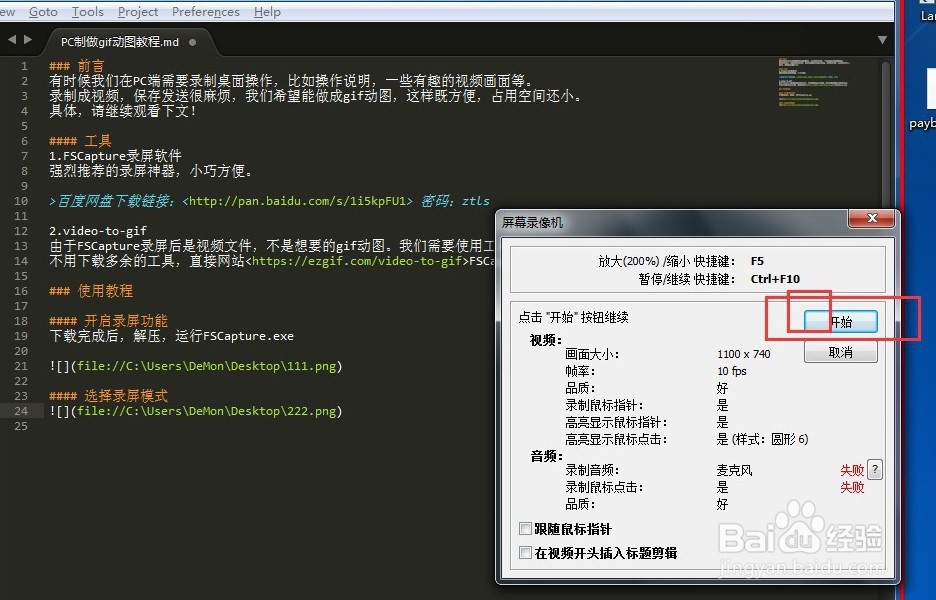Open the Project menu
This screenshot has height=600, width=936.
click(x=137, y=11)
